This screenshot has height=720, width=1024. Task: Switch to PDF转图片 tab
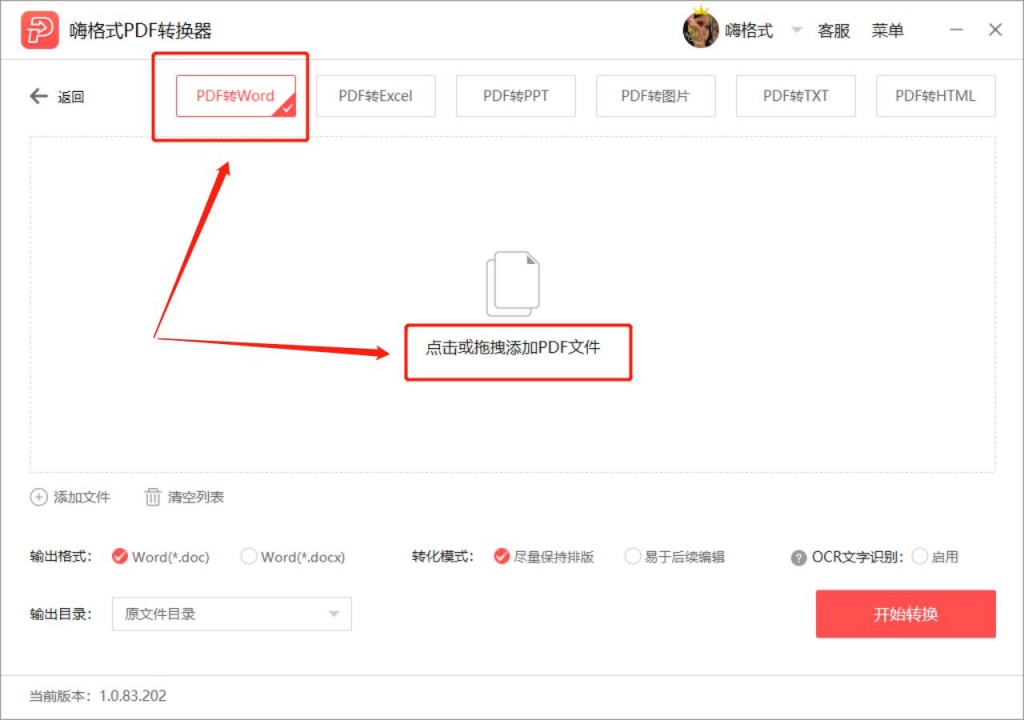656,96
